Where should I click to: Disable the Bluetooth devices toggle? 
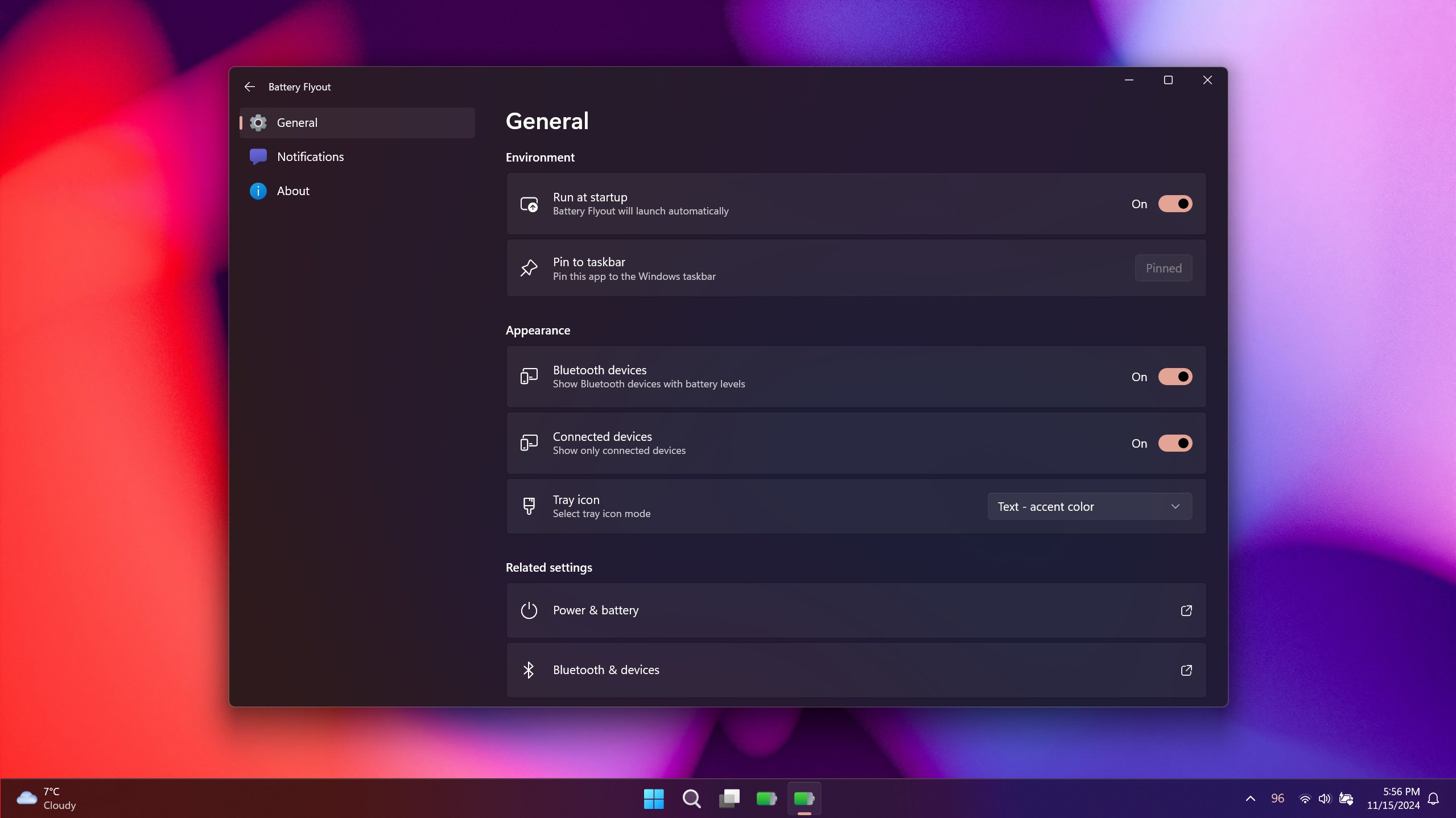click(1175, 377)
